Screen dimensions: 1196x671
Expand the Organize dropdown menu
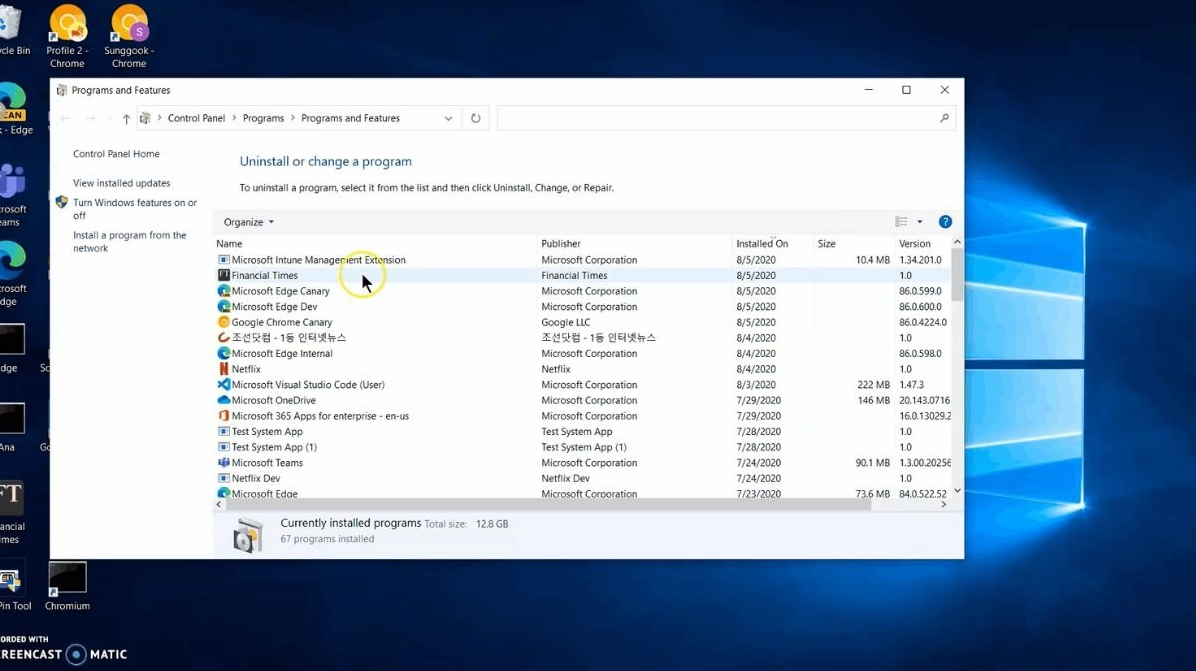click(x=248, y=222)
